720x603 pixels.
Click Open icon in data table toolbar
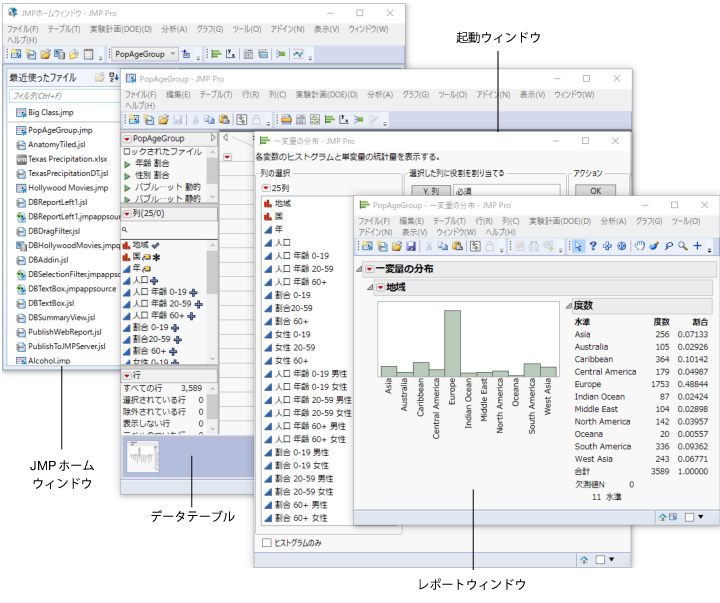click(163, 120)
